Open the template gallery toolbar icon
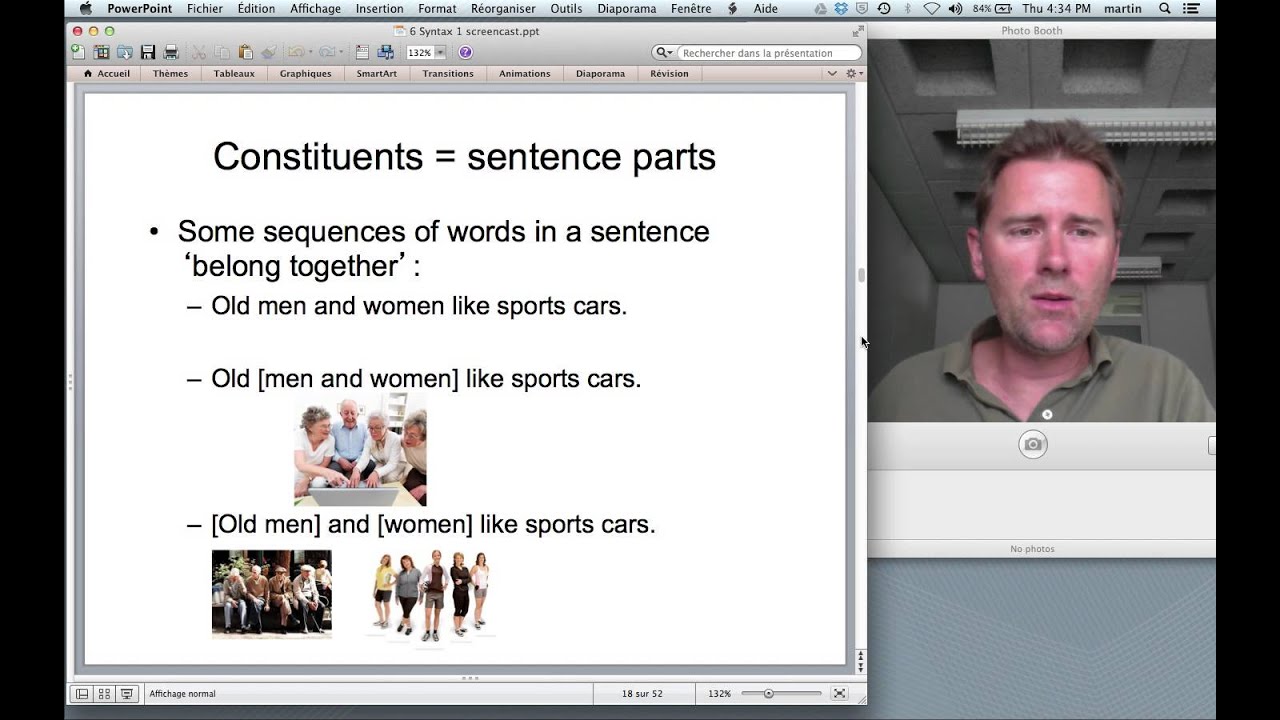 coord(101,52)
